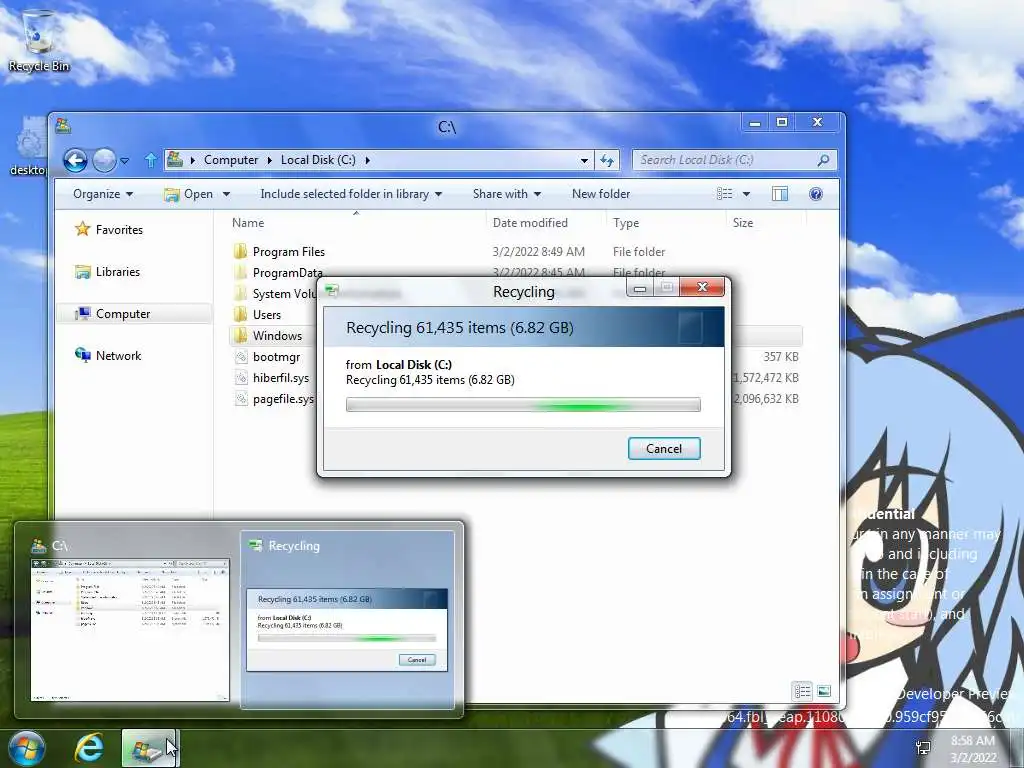Click the Program Files folder icon
The height and width of the screenshot is (768, 1024).
241,252
